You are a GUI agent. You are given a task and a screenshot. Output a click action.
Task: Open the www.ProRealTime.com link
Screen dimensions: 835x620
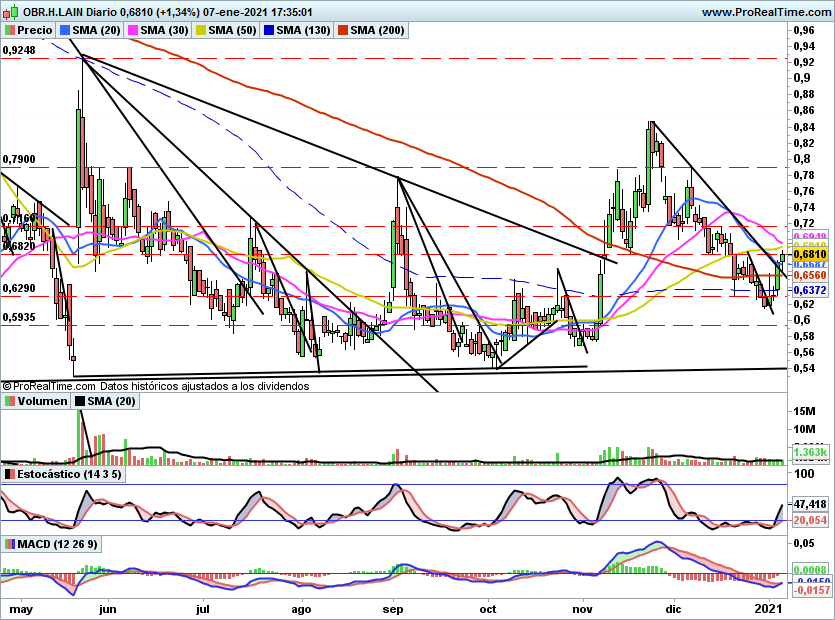click(x=765, y=13)
